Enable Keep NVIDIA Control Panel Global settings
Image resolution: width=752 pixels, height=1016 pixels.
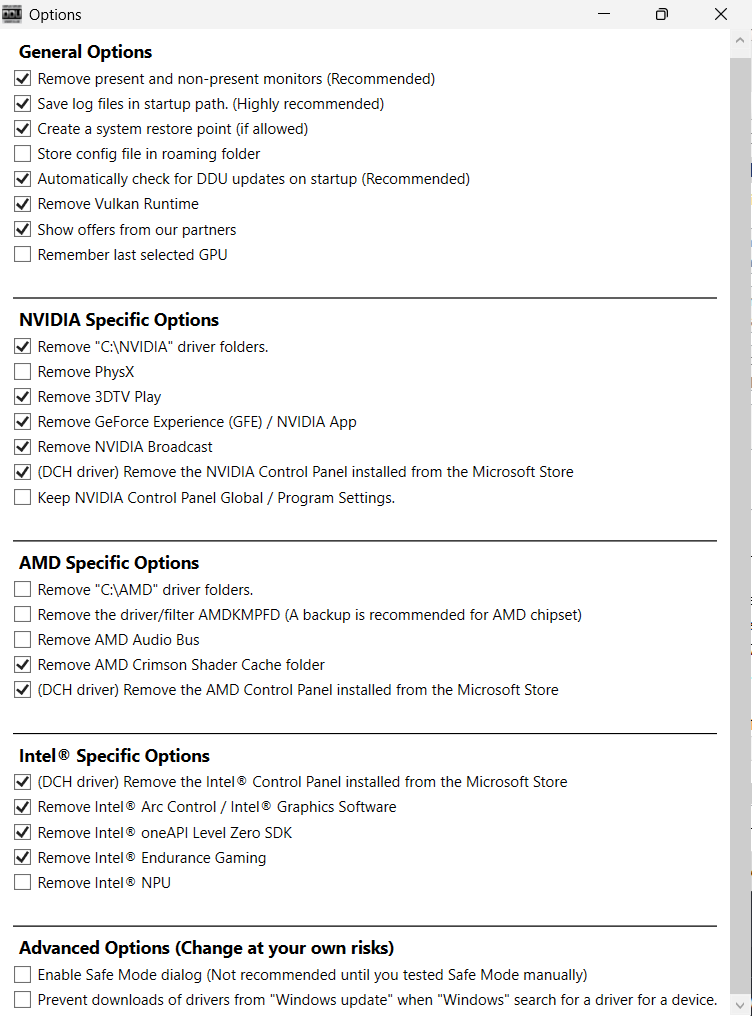click(x=23, y=498)
